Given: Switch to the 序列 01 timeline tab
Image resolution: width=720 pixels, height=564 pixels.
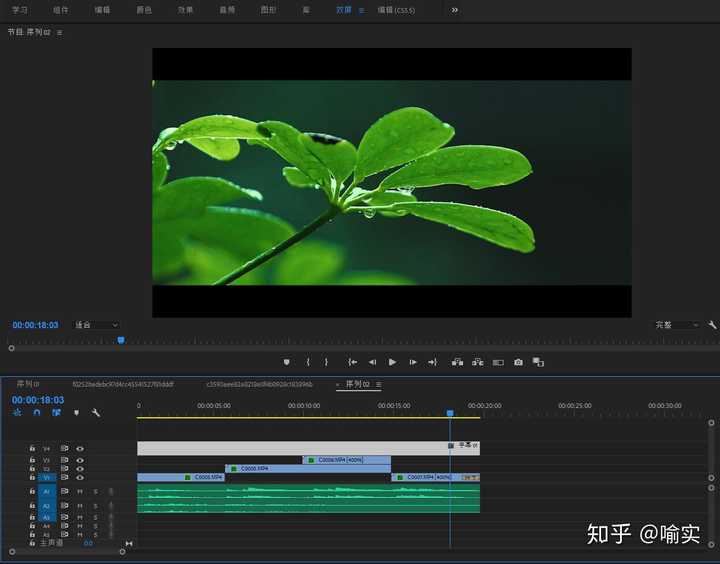Looking at the screenshot, I should tap(28, 384).
